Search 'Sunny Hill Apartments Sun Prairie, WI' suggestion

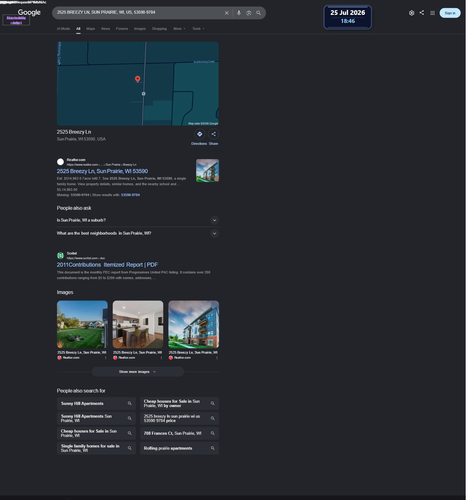click(96, 418)
